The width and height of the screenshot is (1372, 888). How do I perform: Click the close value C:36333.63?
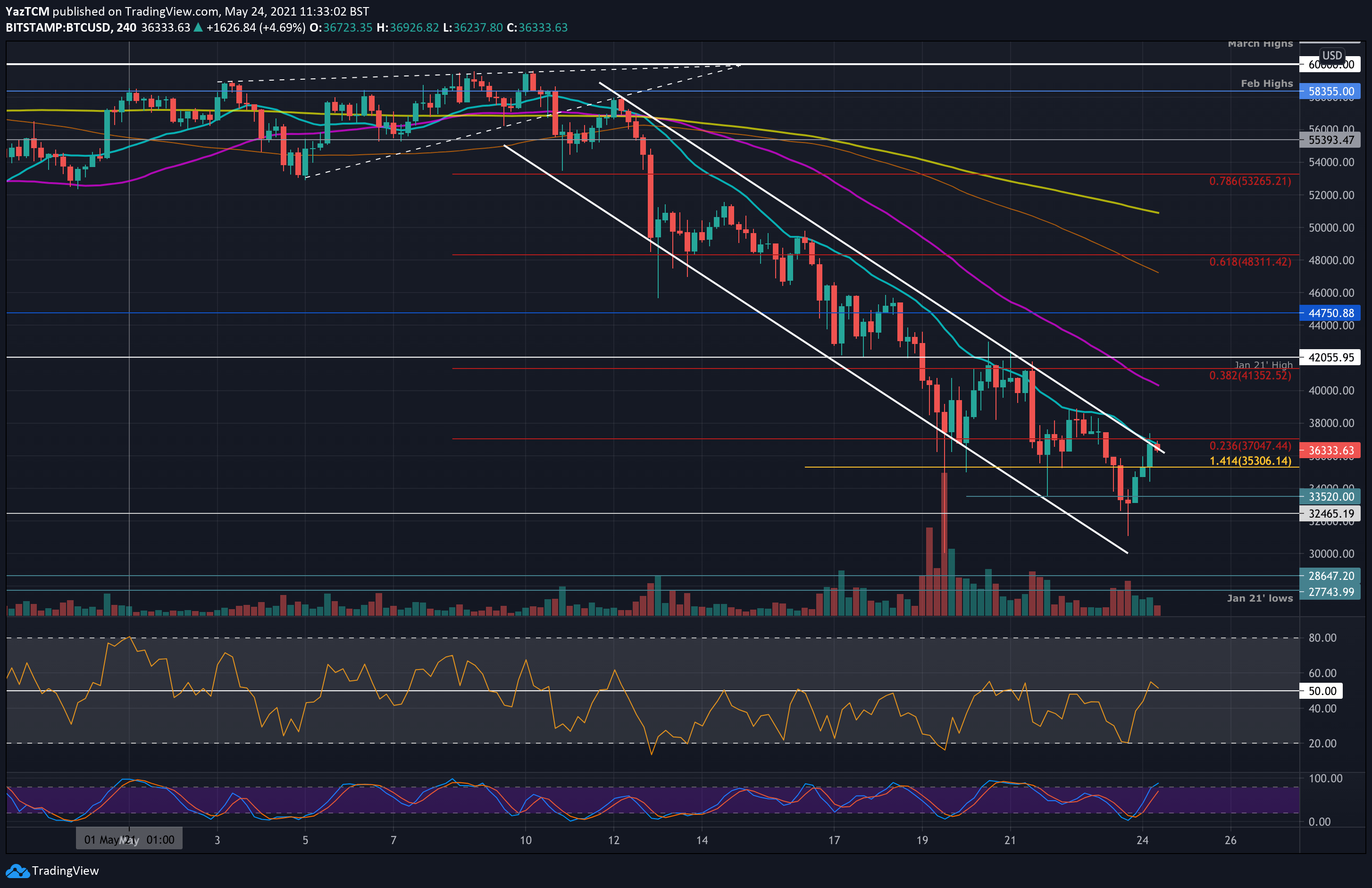[x=537, y=28]
